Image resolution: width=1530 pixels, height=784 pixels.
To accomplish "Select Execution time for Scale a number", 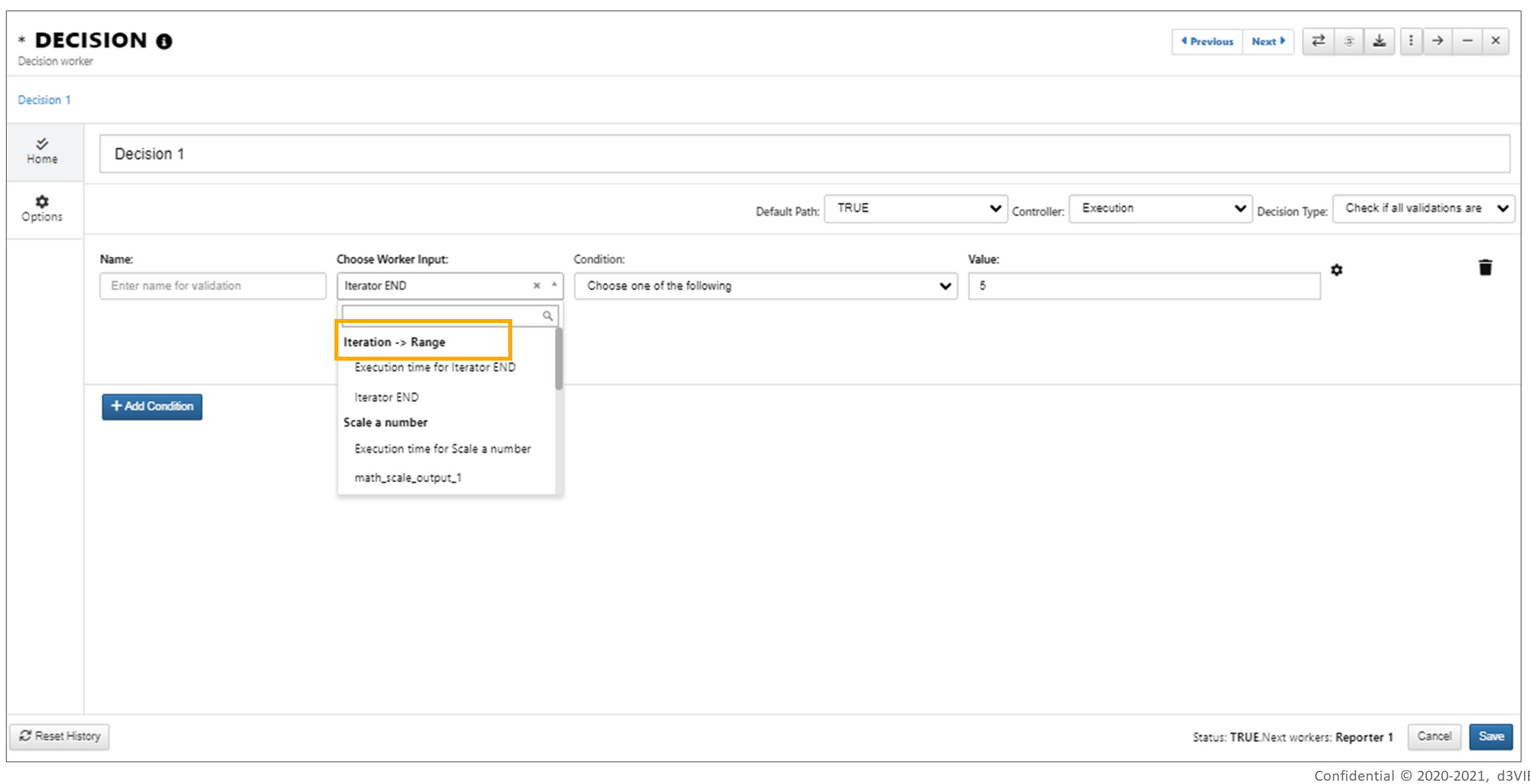I will click(443, 449).
